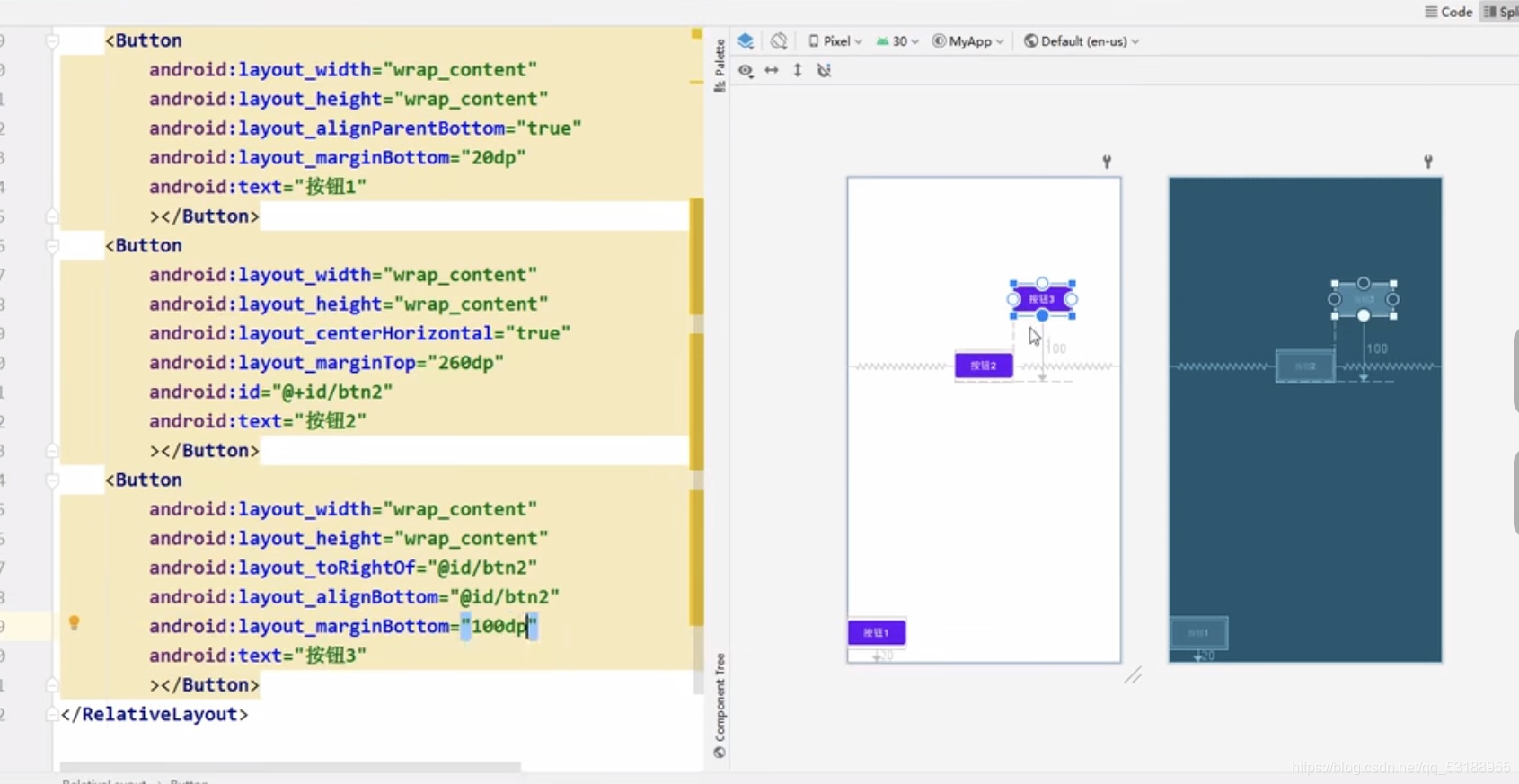1519x784 pixels.
Task: Click the clear constraints icon
Action: coord(824,70)
